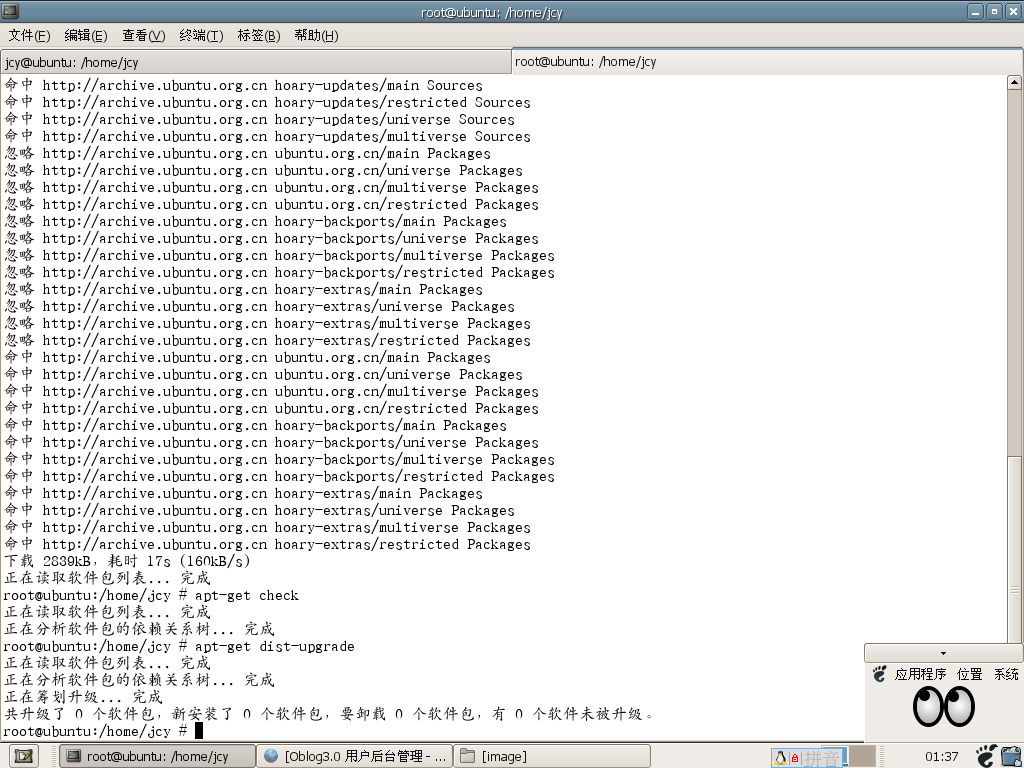The image size is (1024, 768).
Task: Click the 拼音 input method indicator
Action: click(x=820, y=758)
